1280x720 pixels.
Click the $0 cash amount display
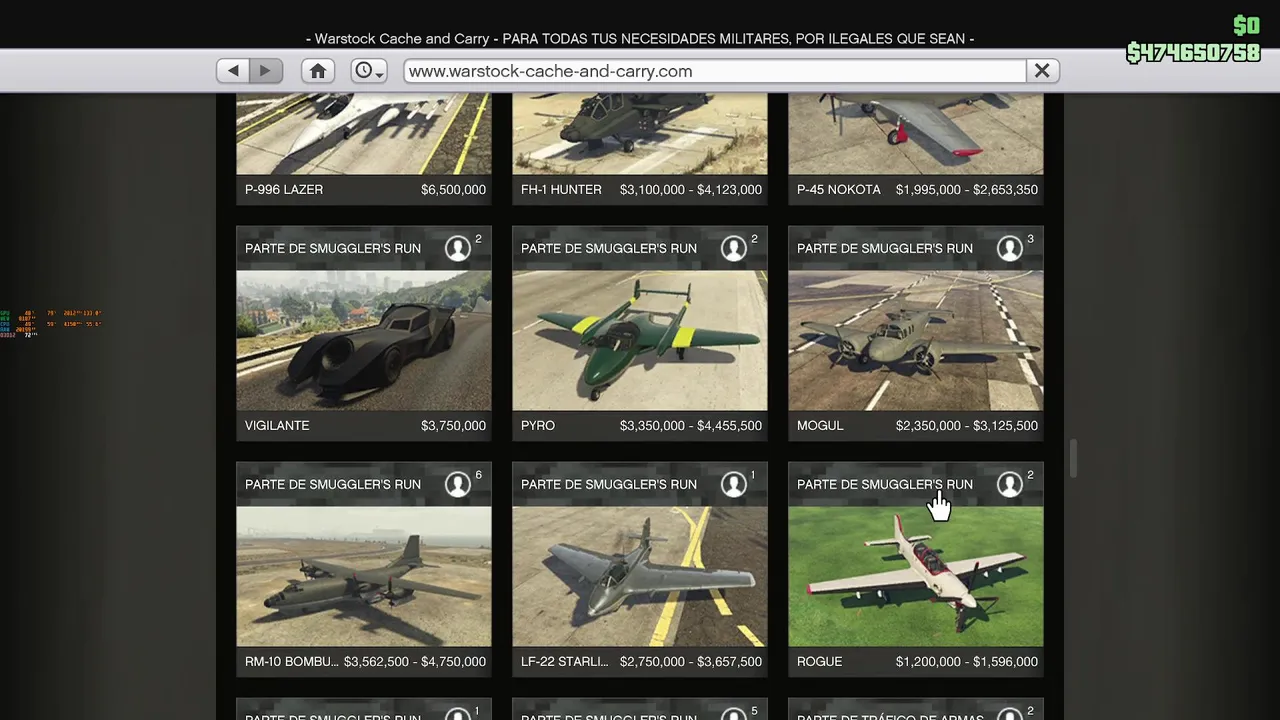pos(1246,26)
